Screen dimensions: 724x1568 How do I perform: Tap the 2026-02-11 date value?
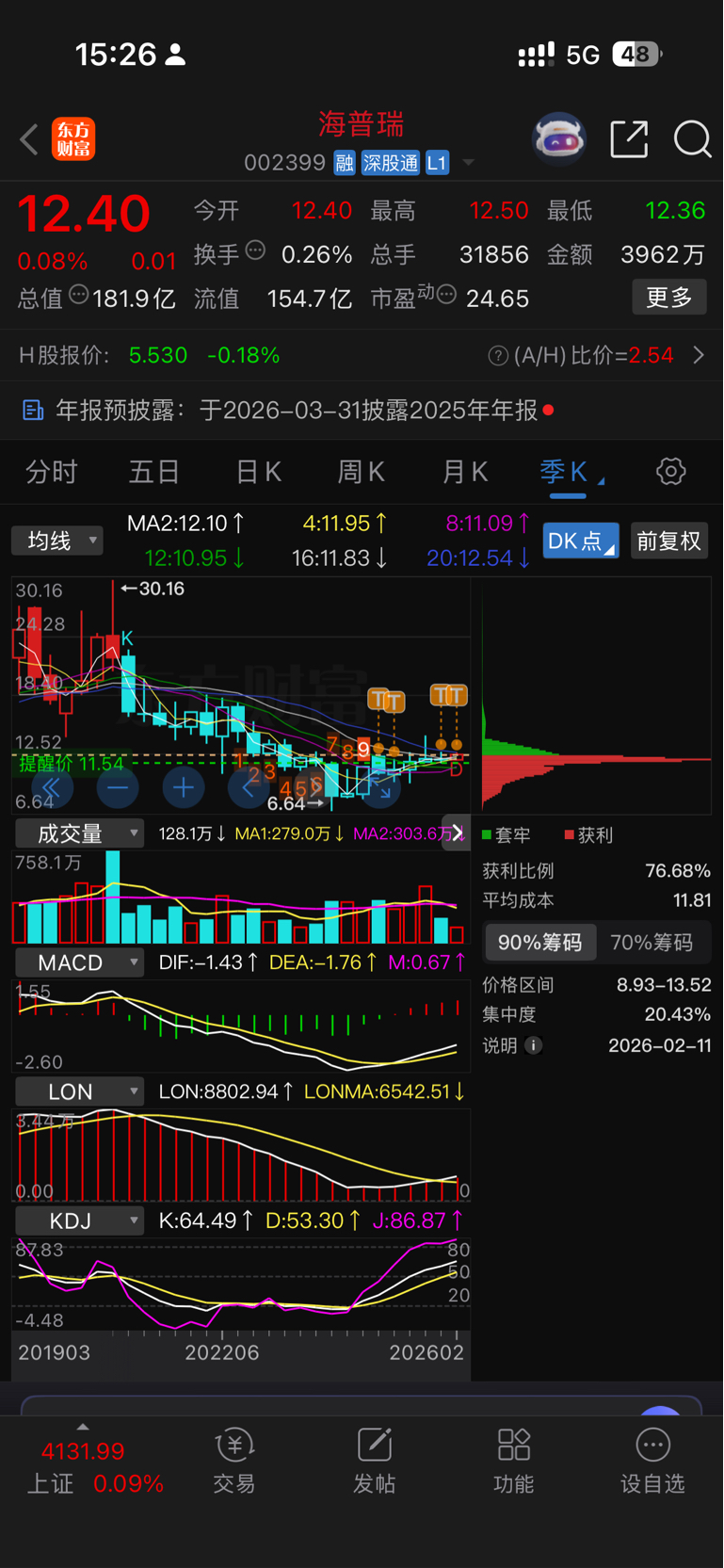click(660, 1045)
